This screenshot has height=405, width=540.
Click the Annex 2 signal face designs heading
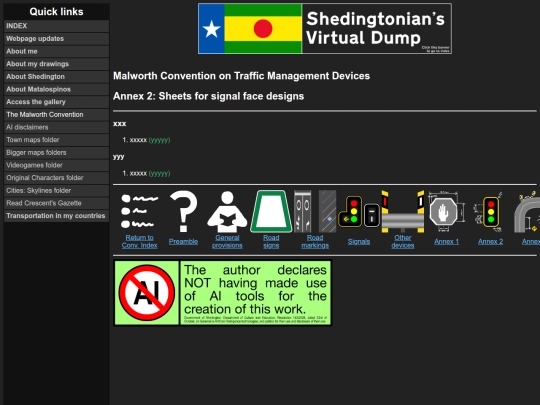click(208, 96)
